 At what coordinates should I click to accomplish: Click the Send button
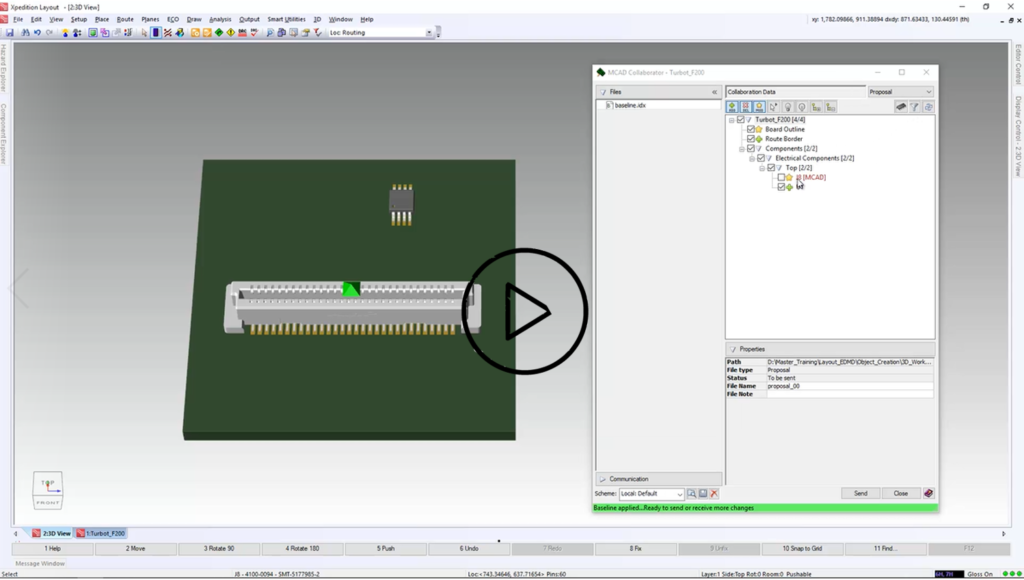pos(860,493)
